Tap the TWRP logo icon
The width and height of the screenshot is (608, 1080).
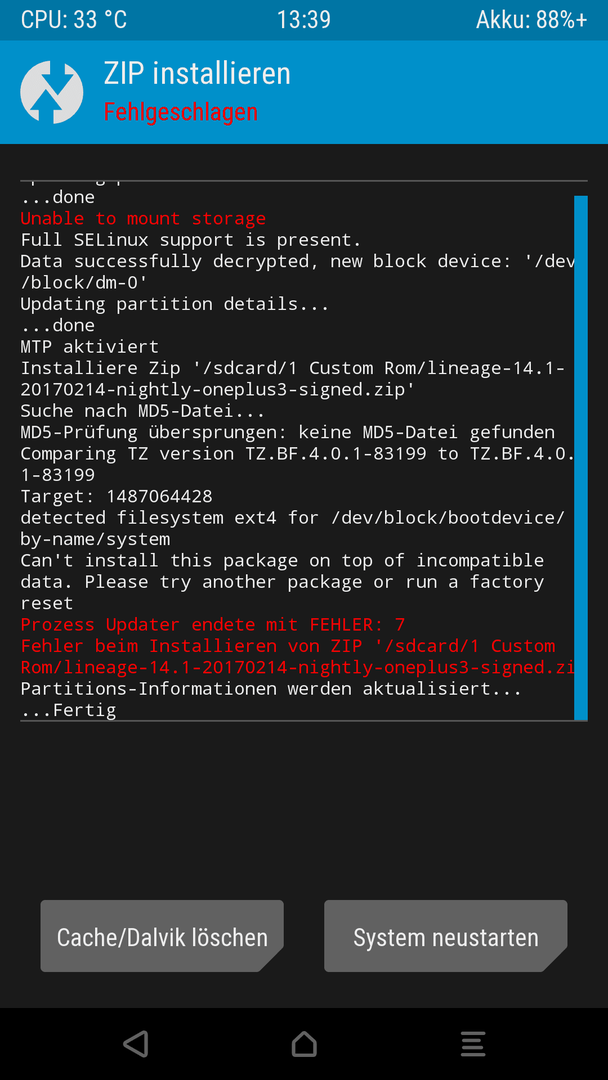[x=52, y=92]
